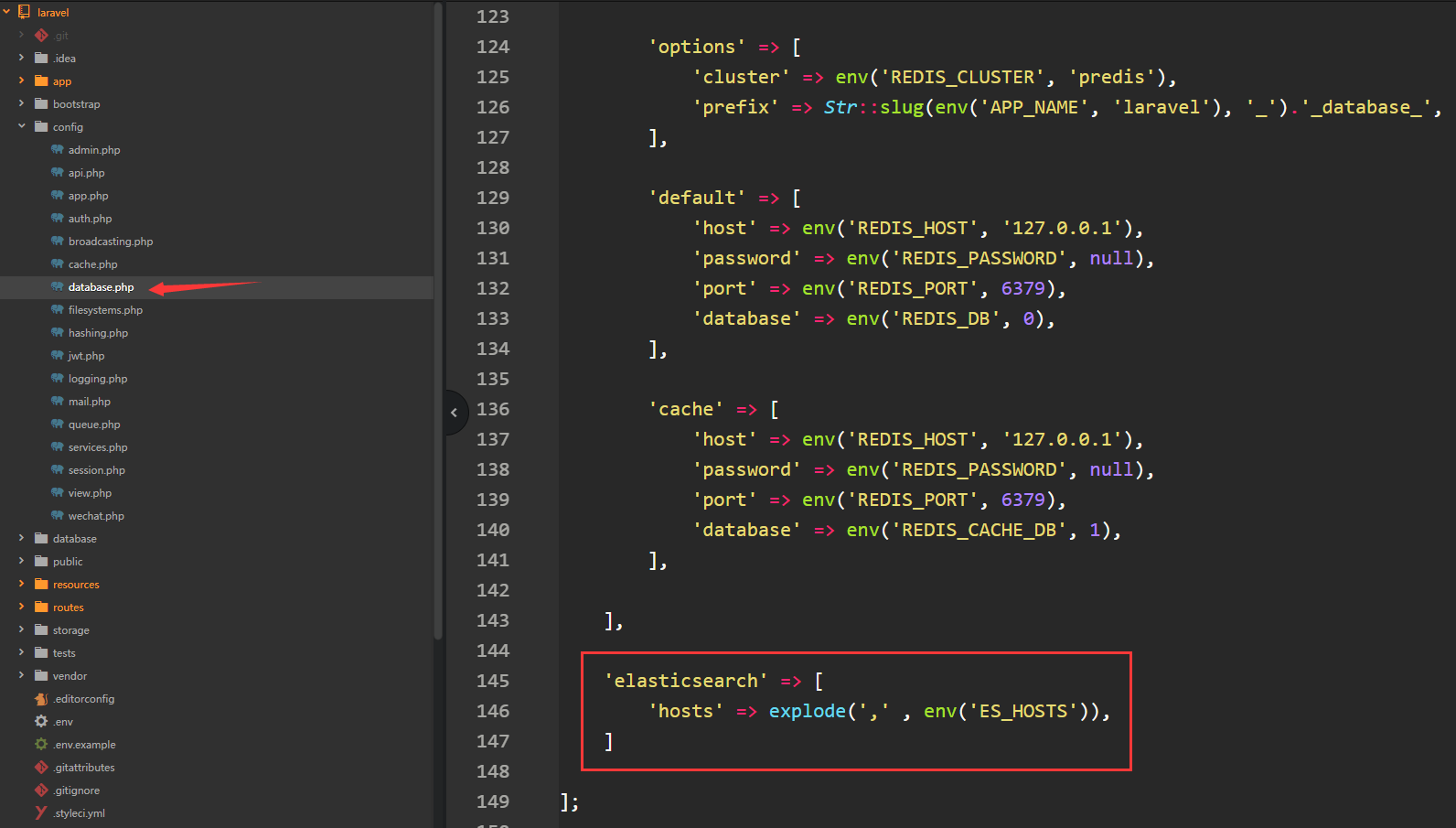The width and height of the screenshot is (1456, 828).
Task: Click the .git folder icon
Action: point(41,35)
